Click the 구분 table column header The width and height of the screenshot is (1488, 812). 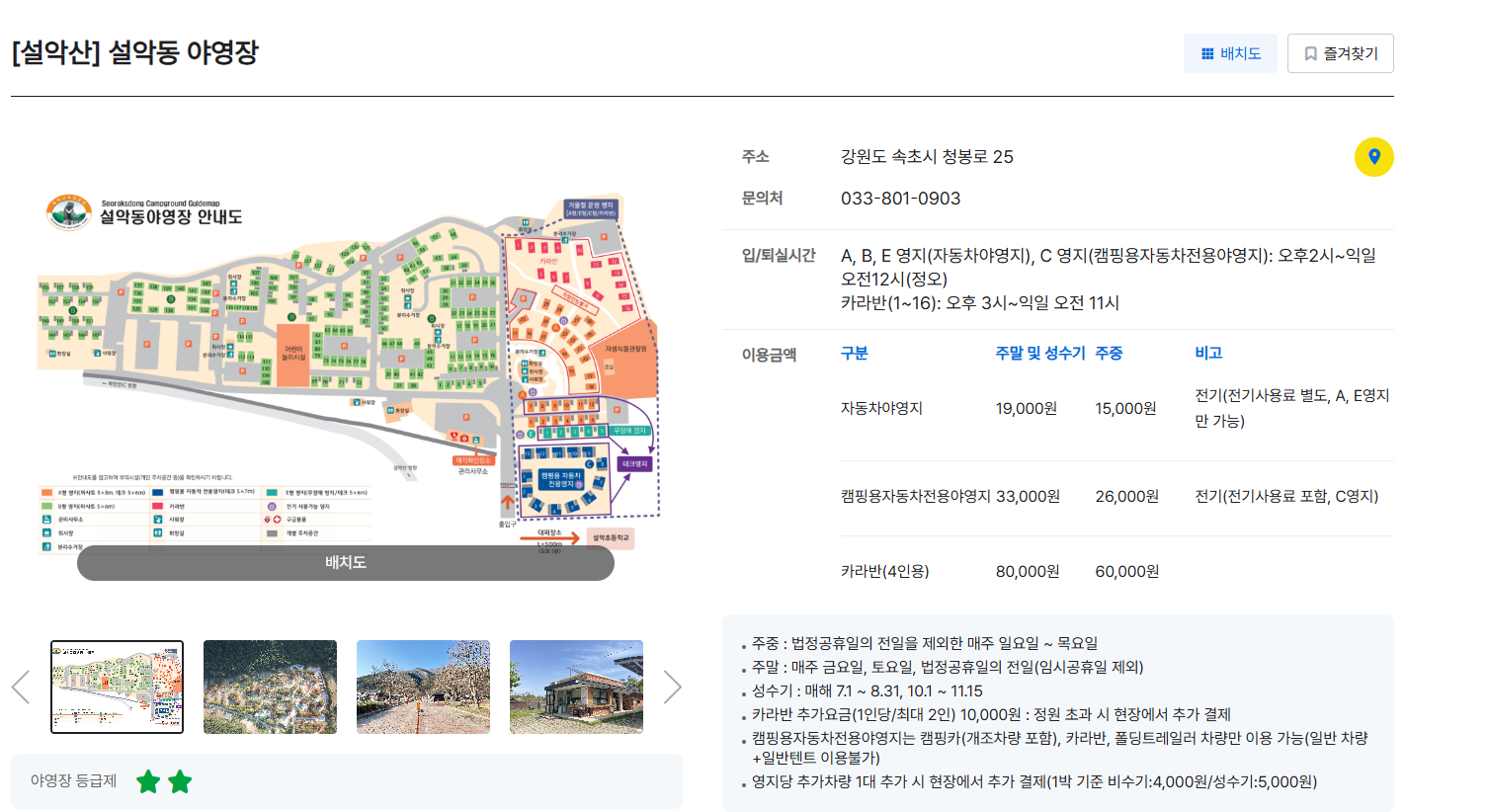854,354
